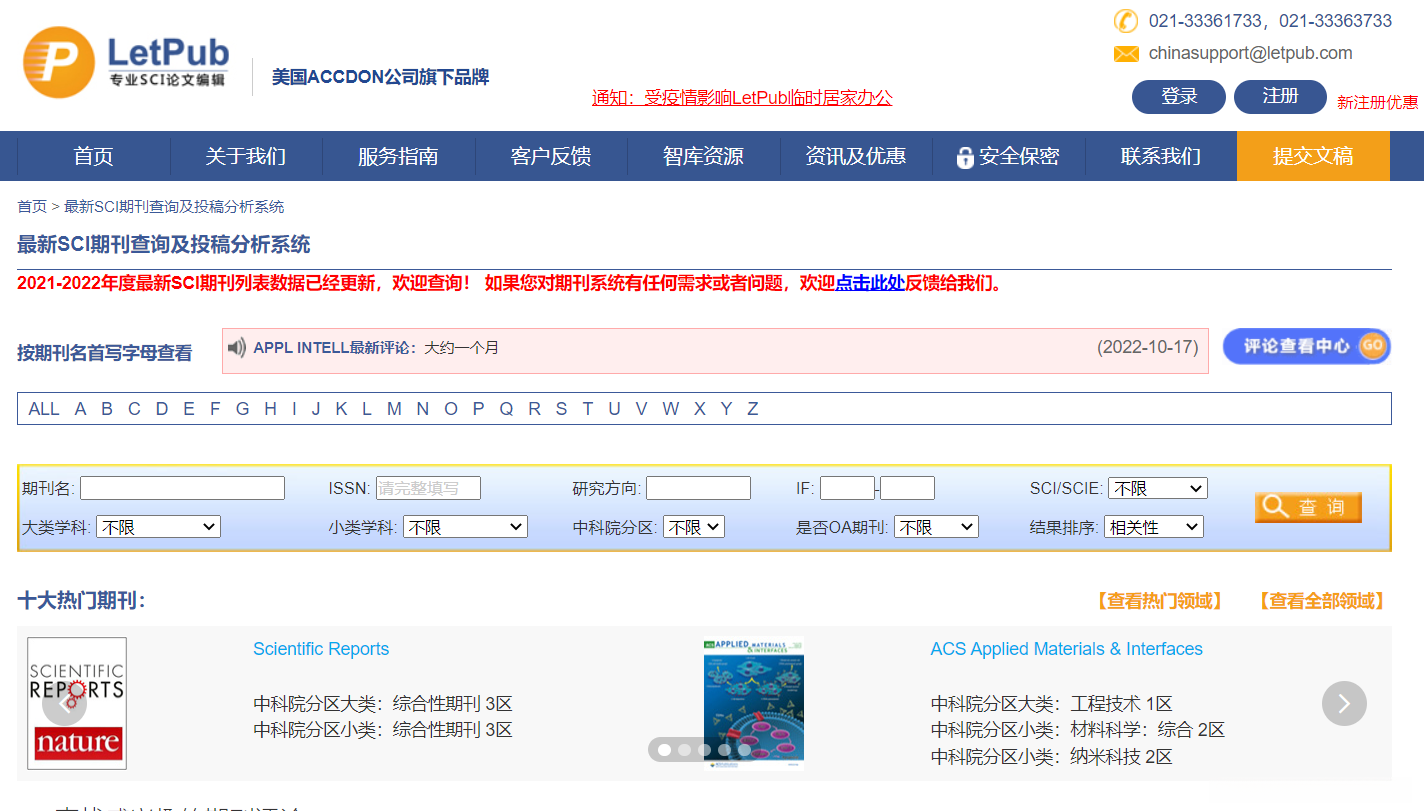
Task: Click the APPL INTELL最新评论 notice text
Action: tap(376, 348)
